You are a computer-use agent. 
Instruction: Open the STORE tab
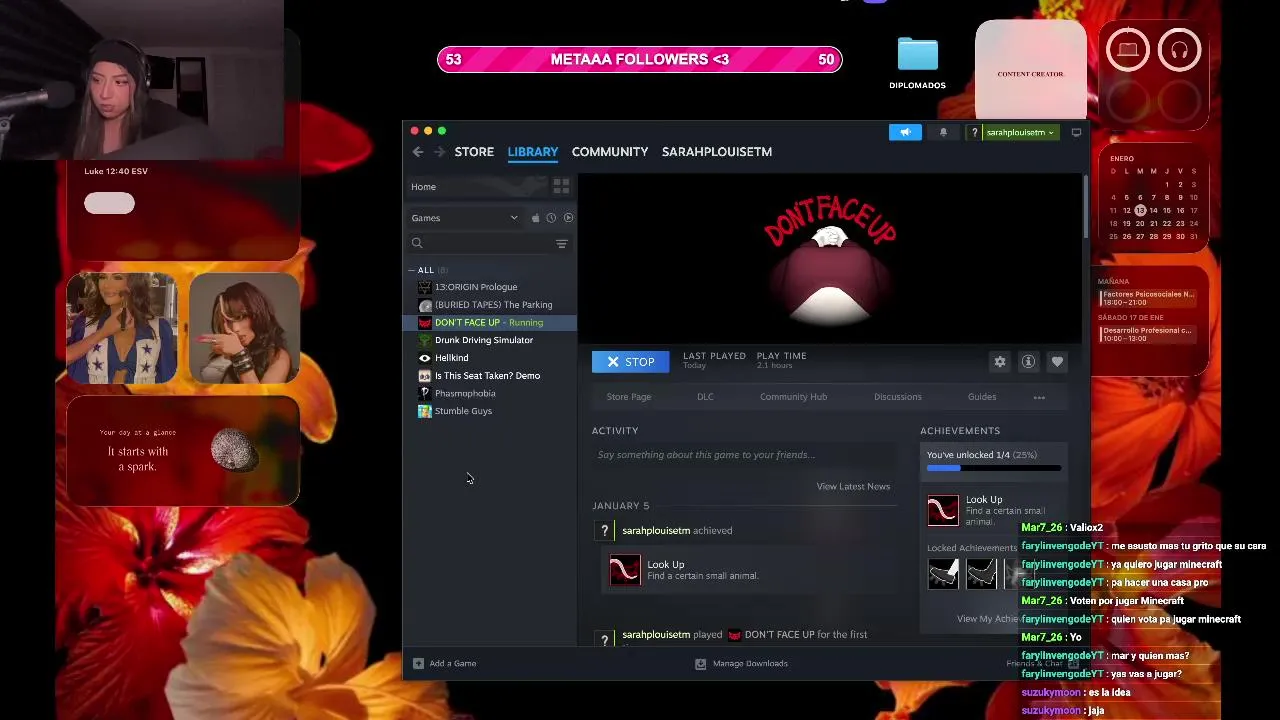point(474,152)
